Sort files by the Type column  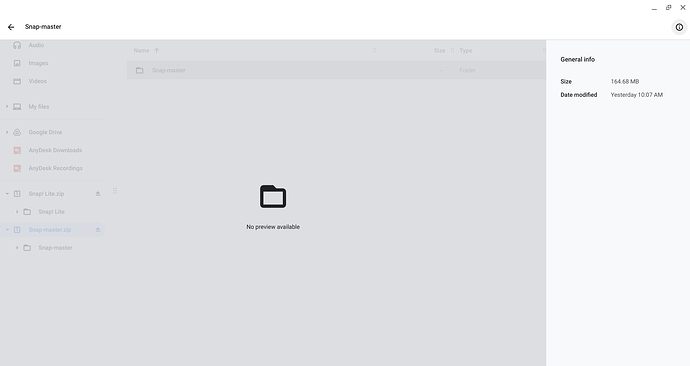click(x=466, y=51)
